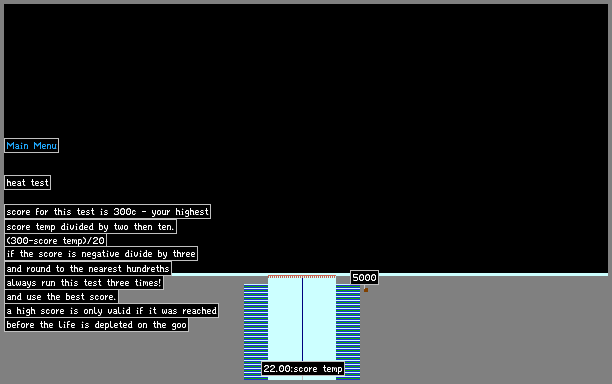Select "if the score is negative" text box
Viewport: 612px width, 384px height.
coord(101,254)
